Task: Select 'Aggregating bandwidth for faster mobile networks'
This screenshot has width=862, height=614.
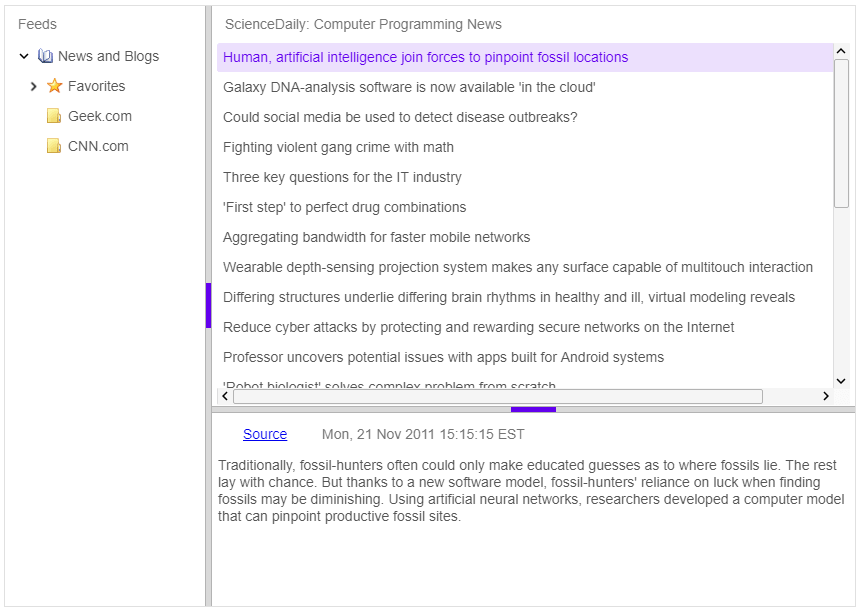Action: point(376,238)
